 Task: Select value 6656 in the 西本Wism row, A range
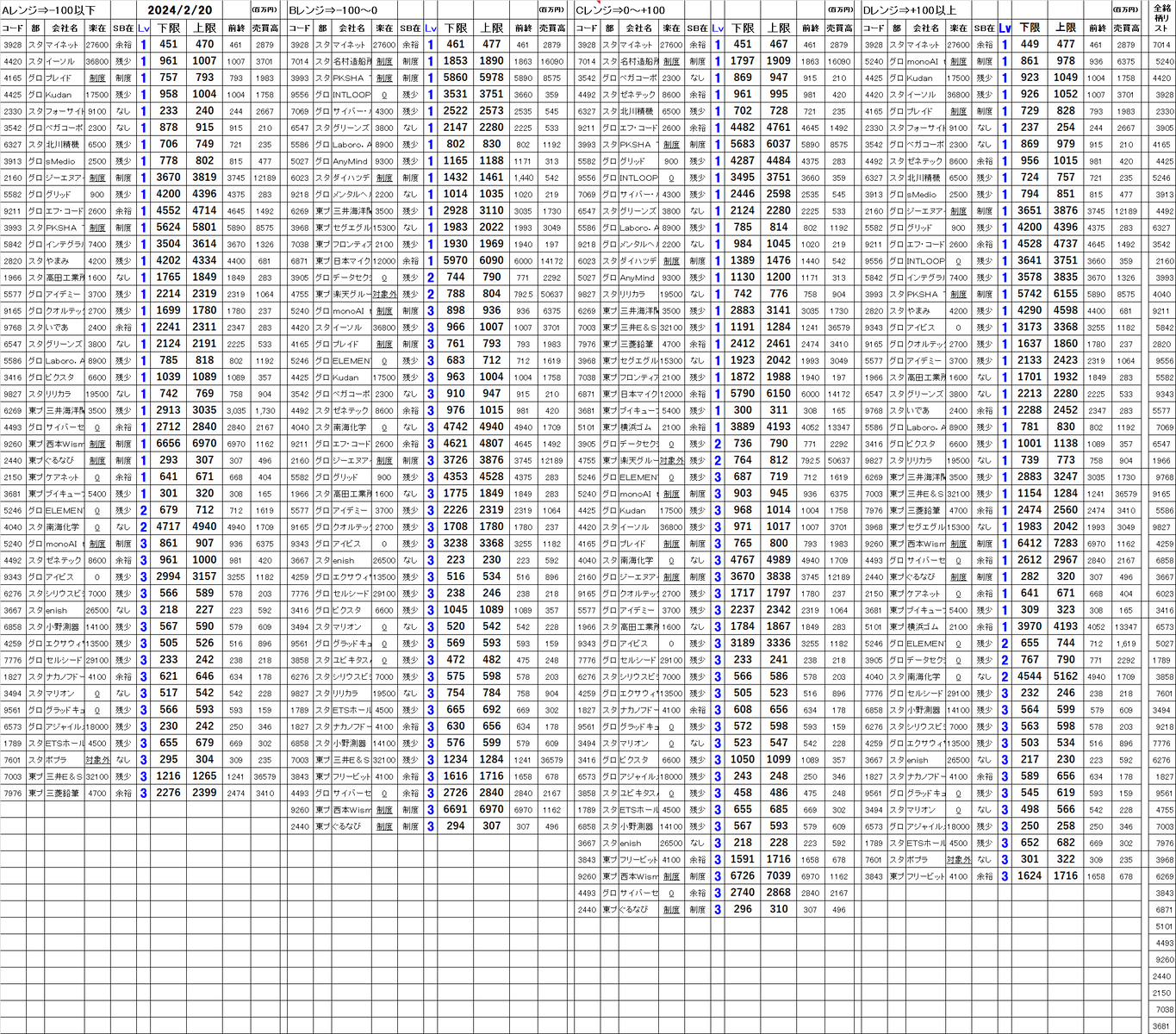point(169,444)
